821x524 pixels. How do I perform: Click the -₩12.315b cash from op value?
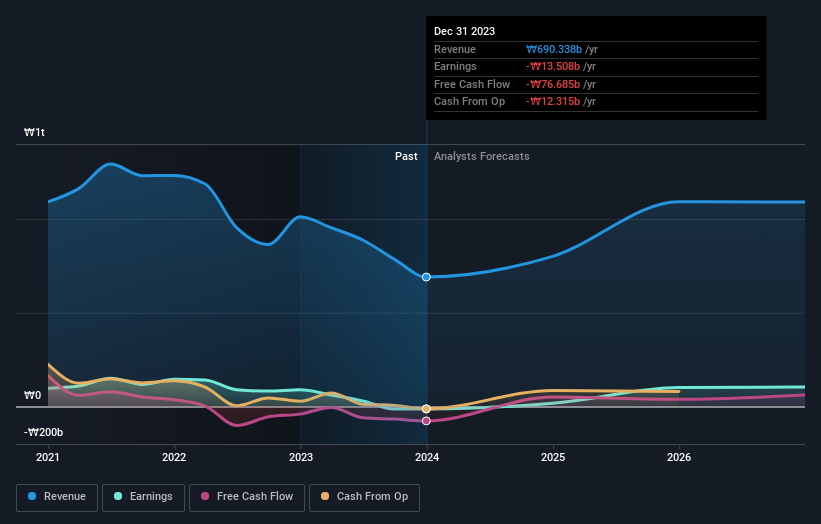(x=553, y=102)
